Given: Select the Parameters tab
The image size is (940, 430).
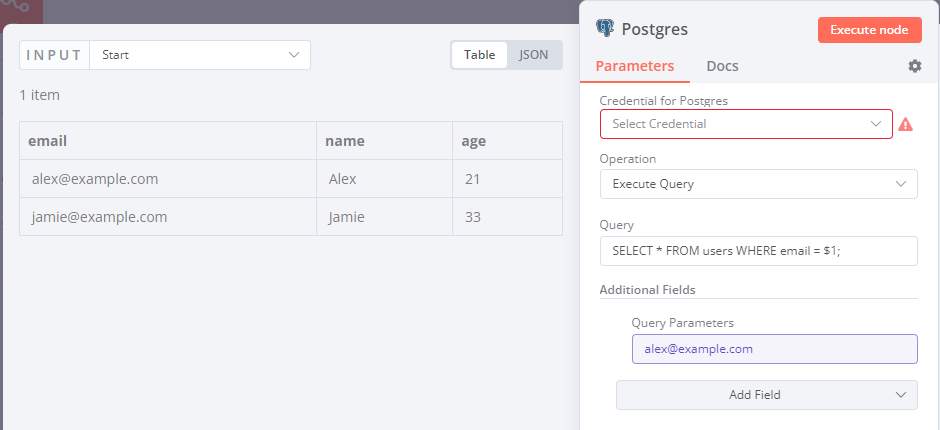Looking at the screenshot, I should coord(635,67).
